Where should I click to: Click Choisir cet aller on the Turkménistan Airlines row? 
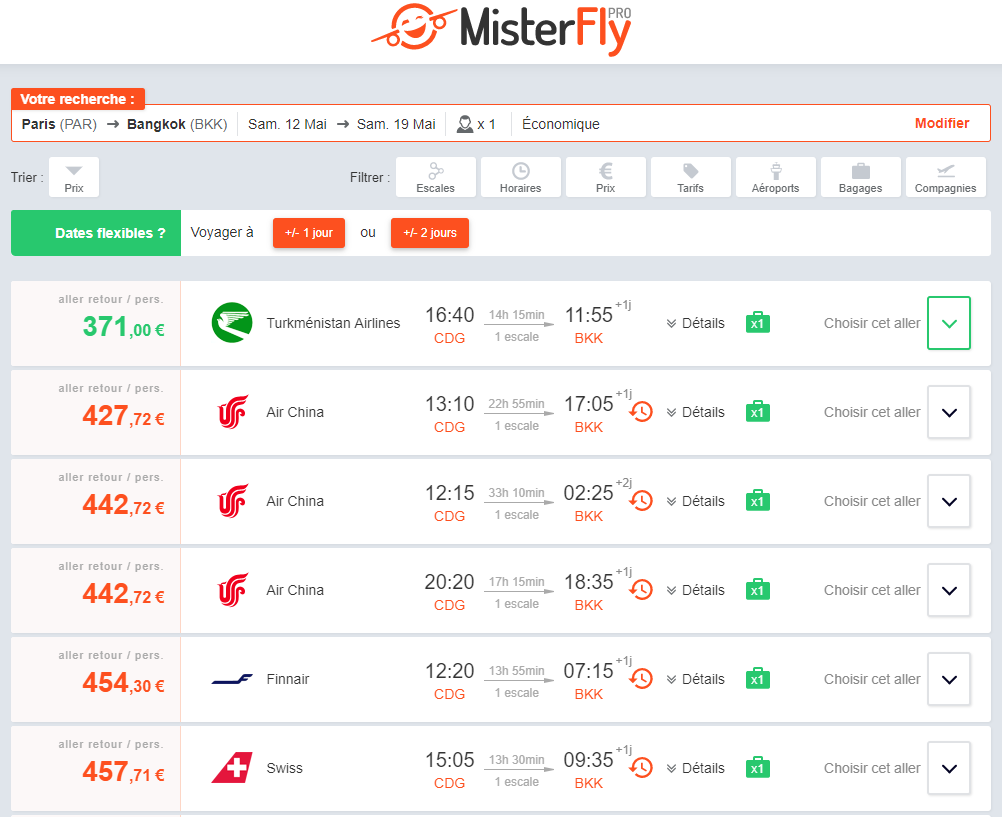(872, 323)
